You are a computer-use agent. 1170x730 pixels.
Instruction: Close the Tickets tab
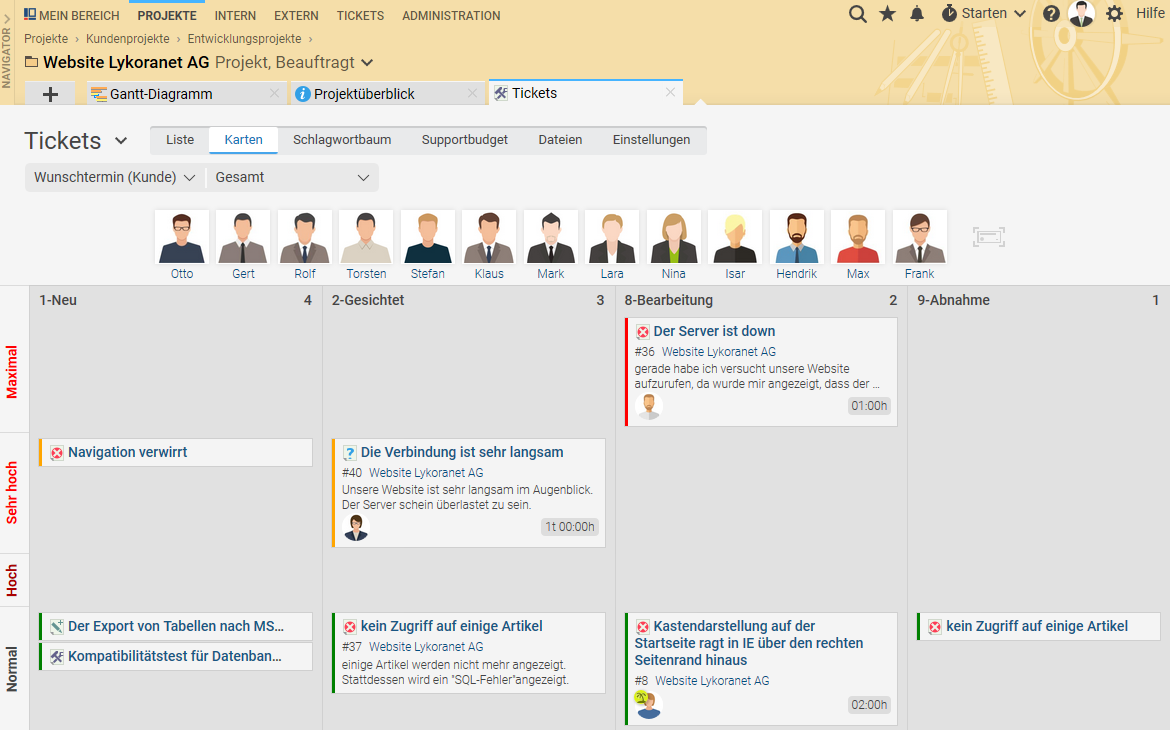(670, 93)
